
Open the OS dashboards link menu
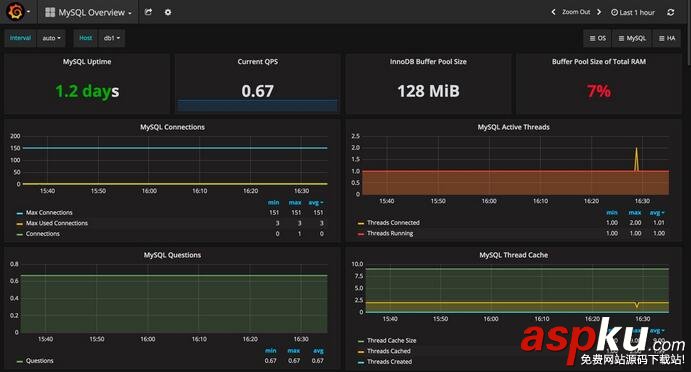(x=598, y=38)
